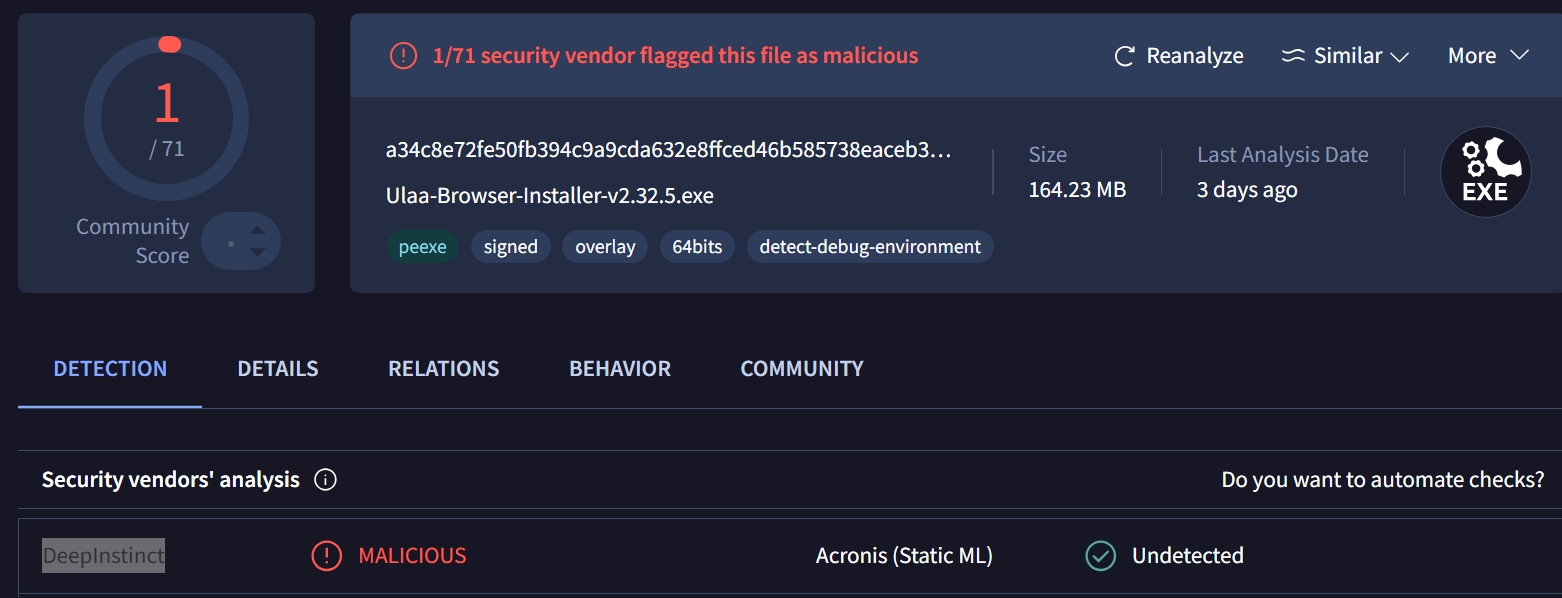
Task: Open the RELATIONS tab
Action: [x=443, y=369]
